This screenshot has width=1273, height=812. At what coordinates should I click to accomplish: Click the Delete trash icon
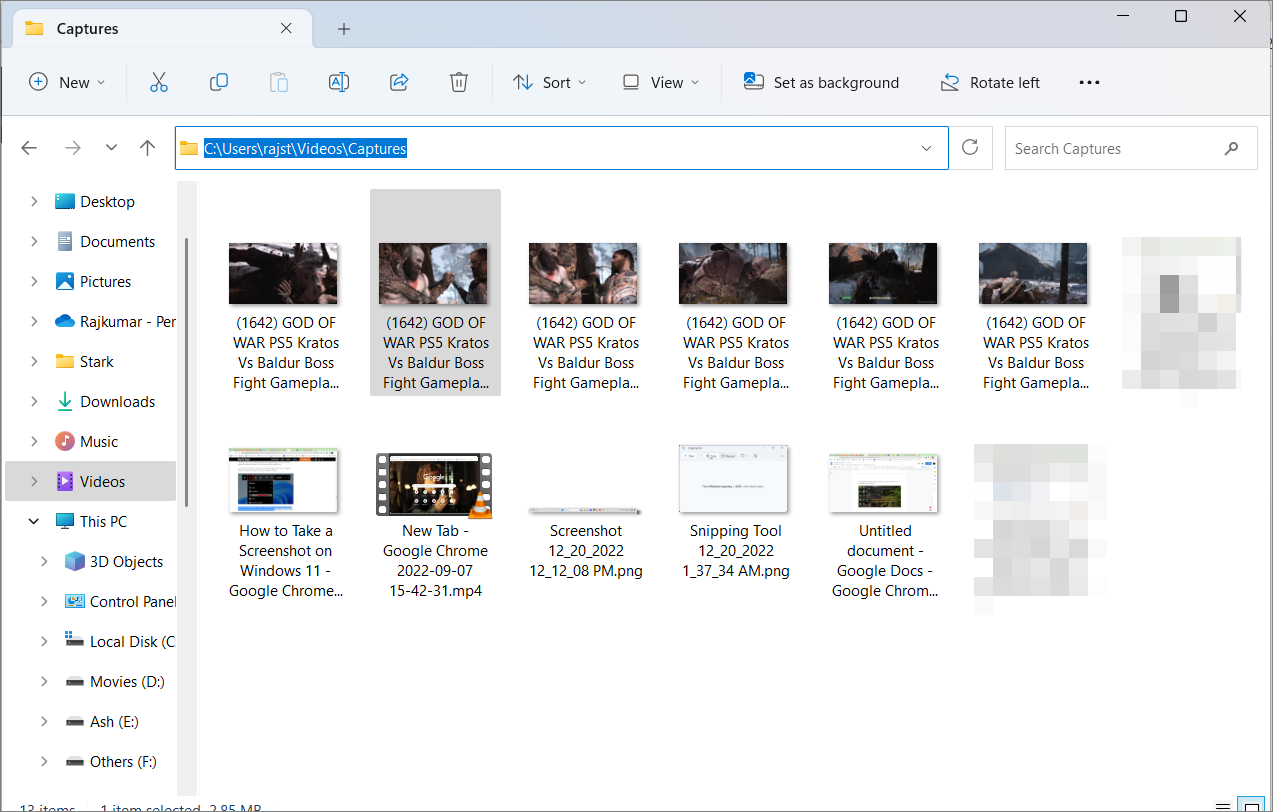(459, 83)
